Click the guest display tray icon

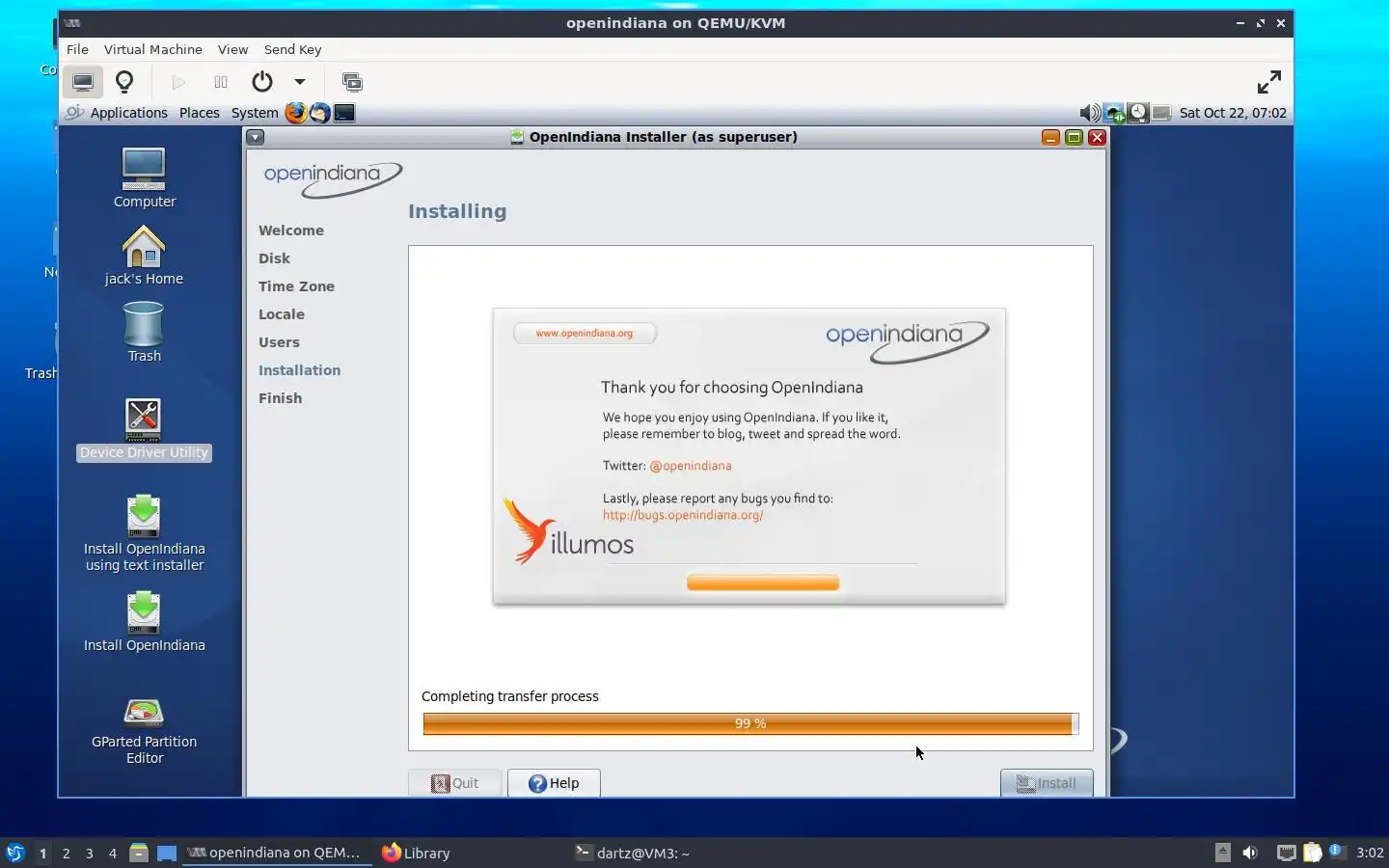point(1161,113)
